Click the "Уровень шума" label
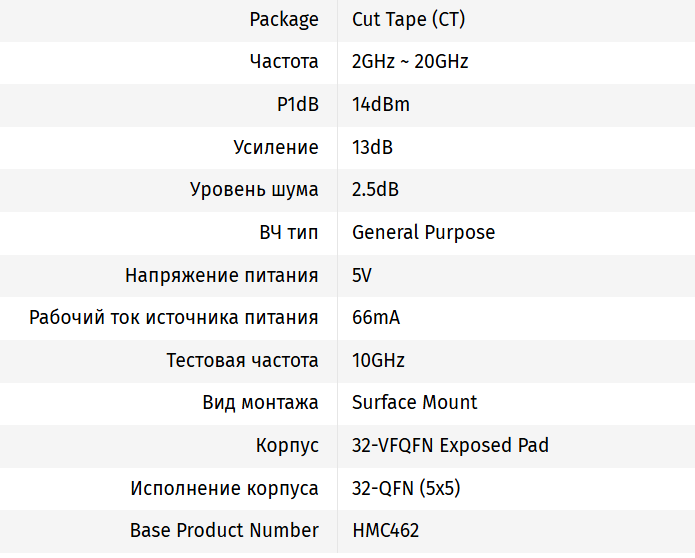This screenshot has width=695, height=558. click(x=254, y=190)
